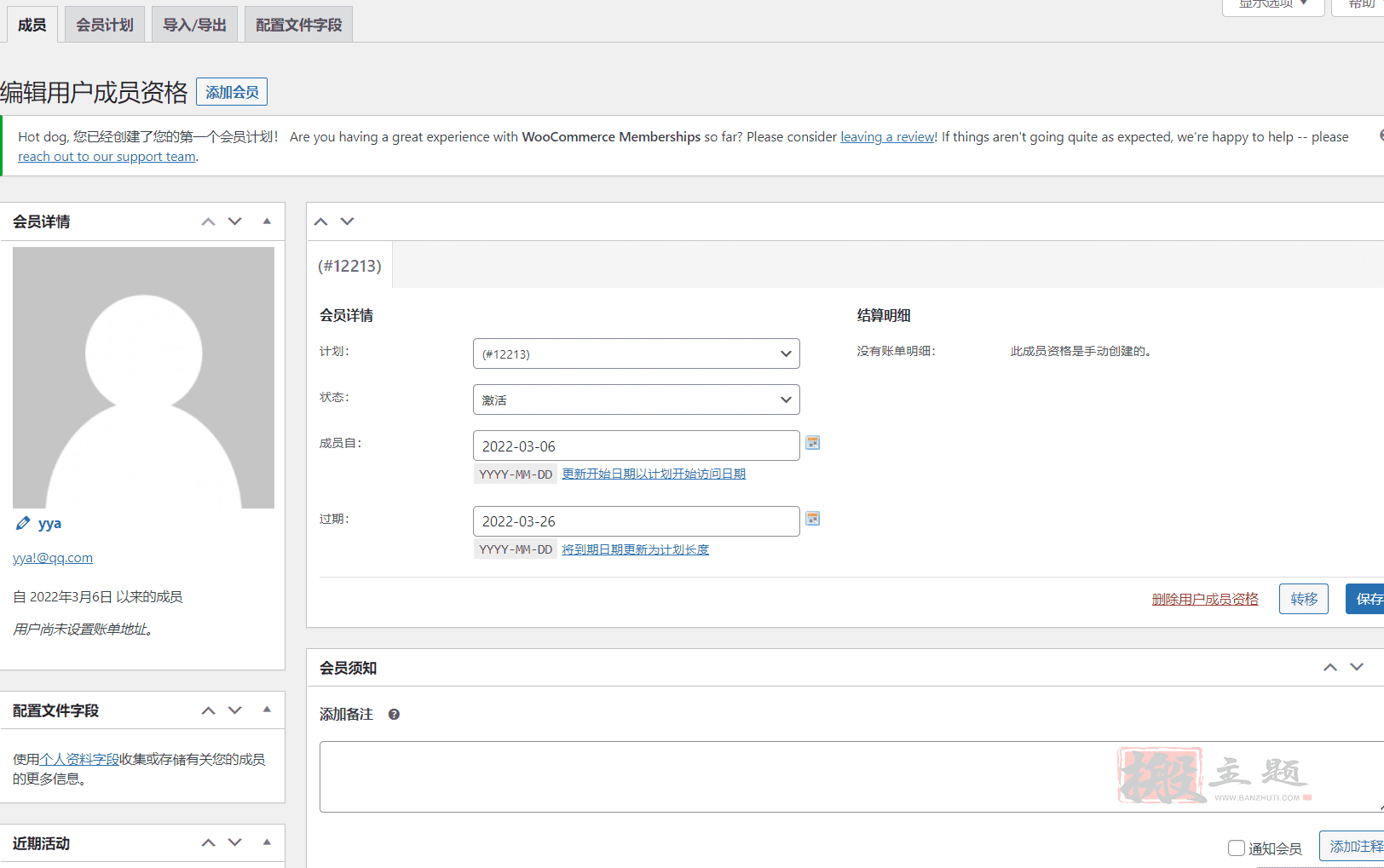
Task: Click the 转移 button
Action: pyautogui.click(x=1304, y=599)
